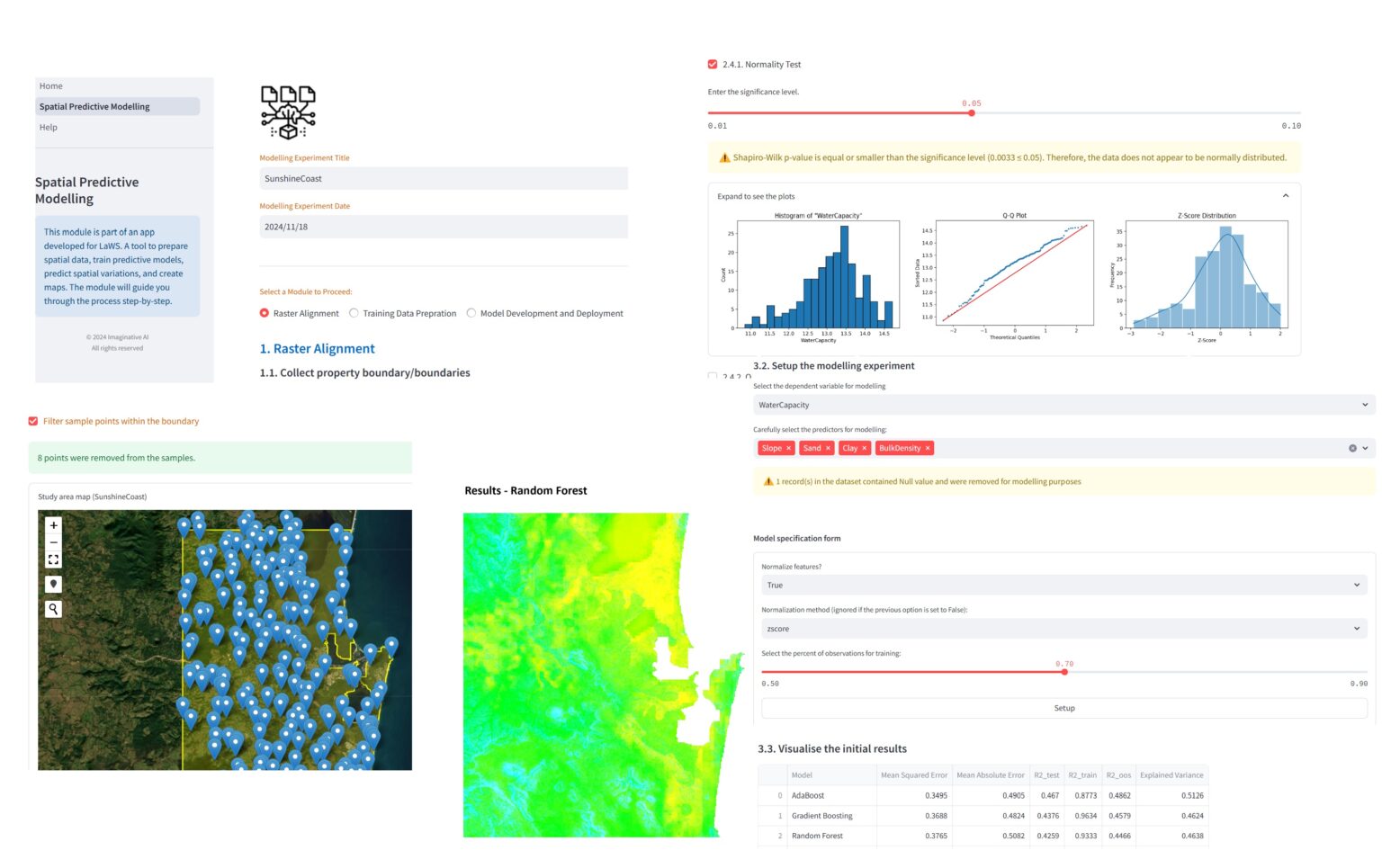
Task: Clear all selected predictors
Action: tap(1351, 448)
